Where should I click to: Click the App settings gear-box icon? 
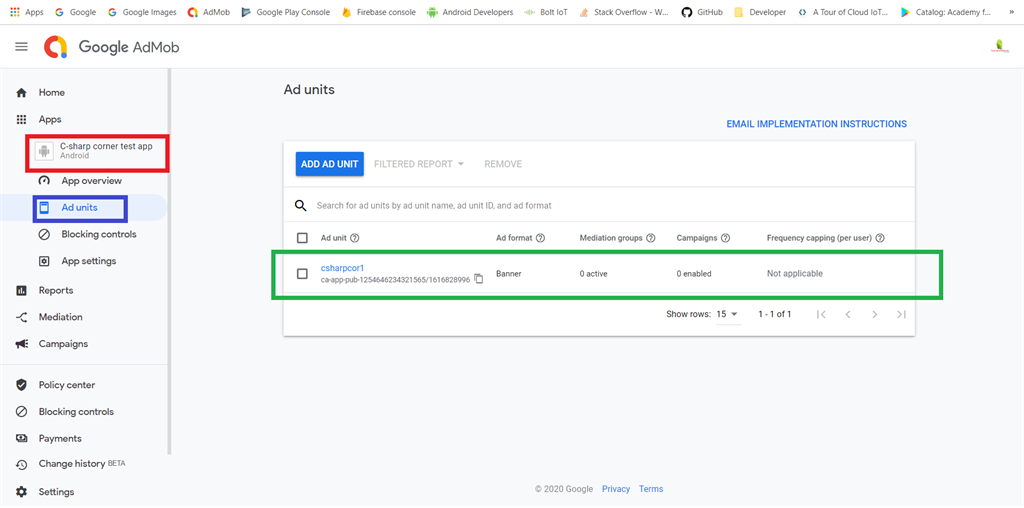coord(44,261)
